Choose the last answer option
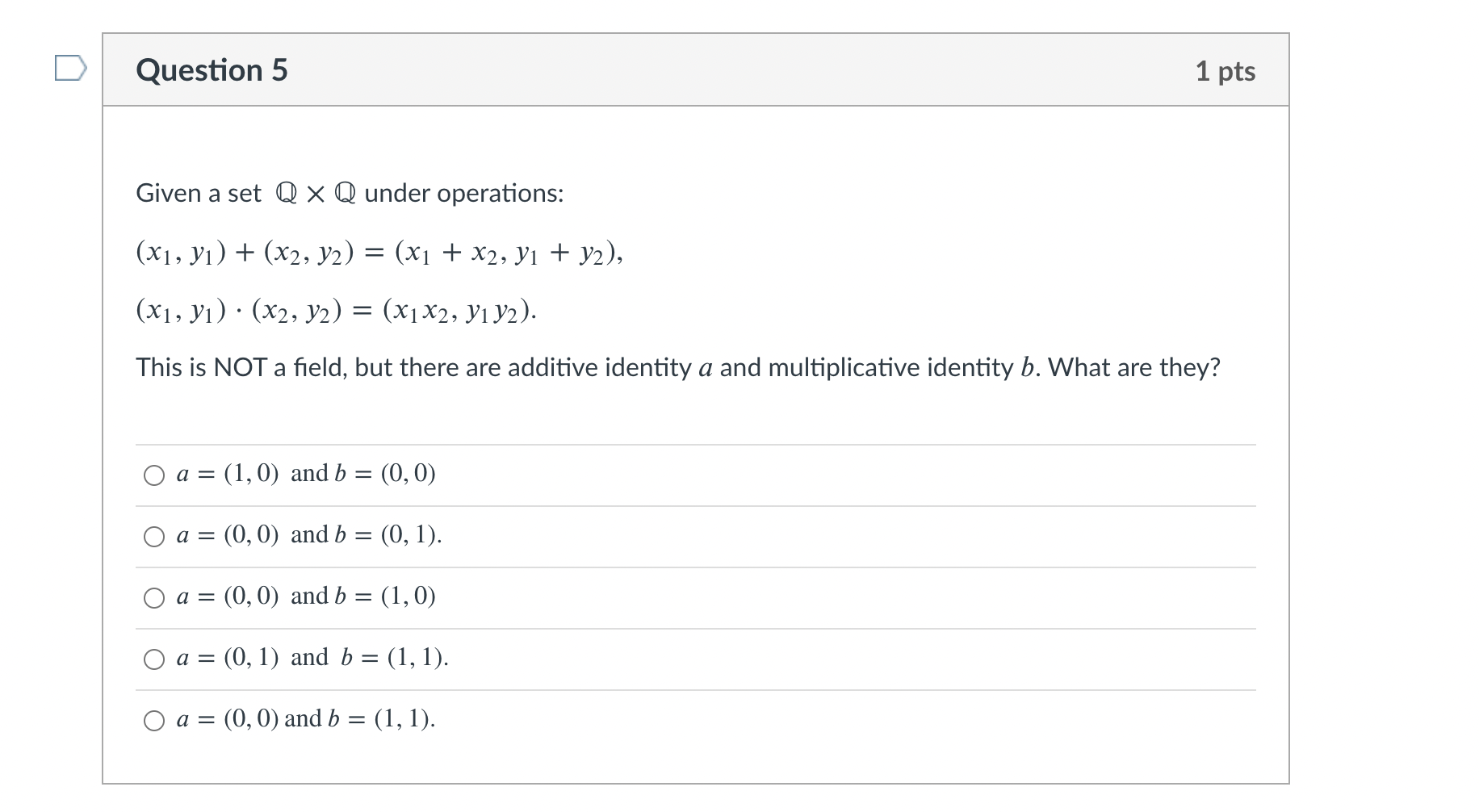The height and width of the screenshot is (812, 1479). 154,719
